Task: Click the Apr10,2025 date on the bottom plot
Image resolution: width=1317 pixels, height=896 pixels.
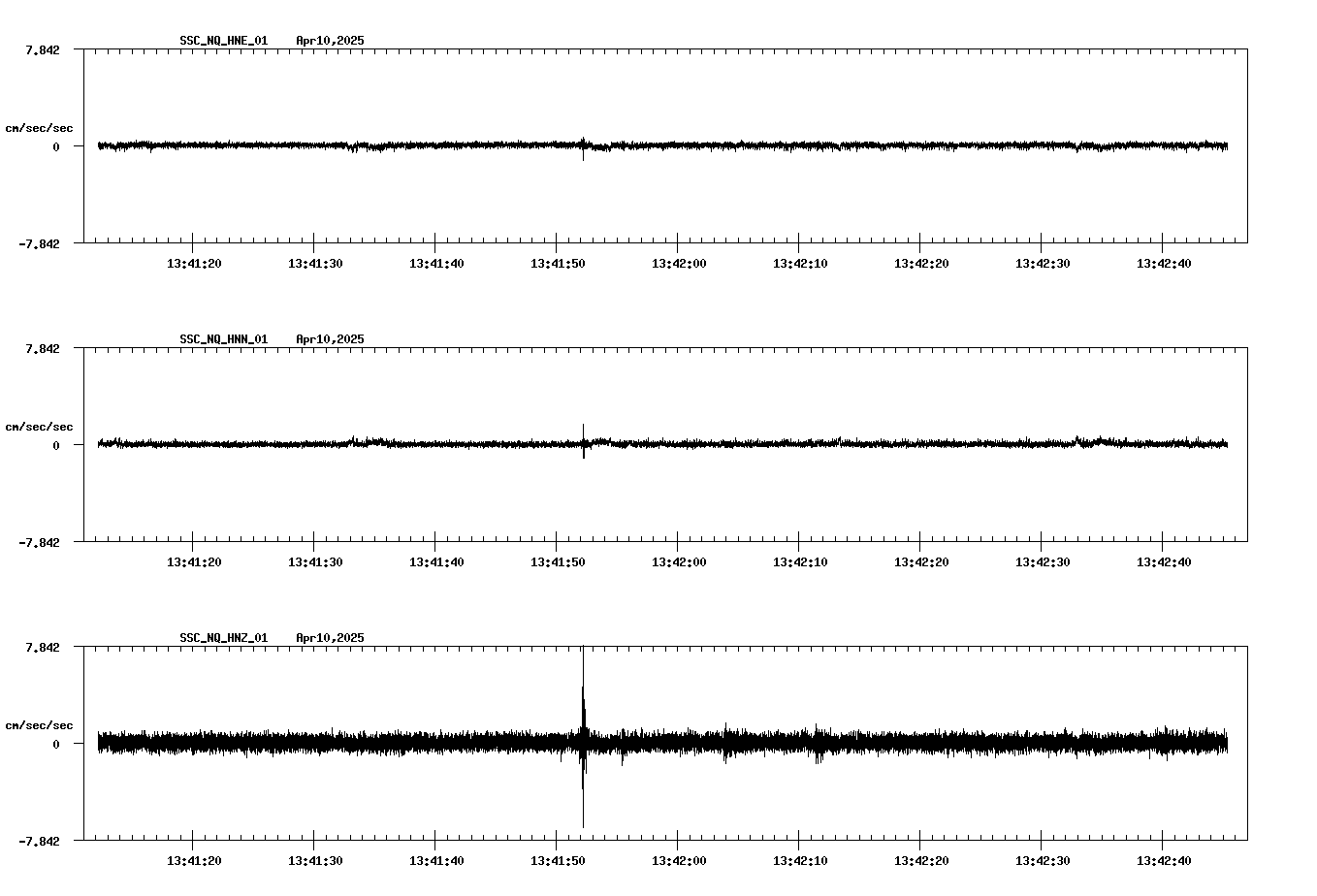Action: click(329, 638)
